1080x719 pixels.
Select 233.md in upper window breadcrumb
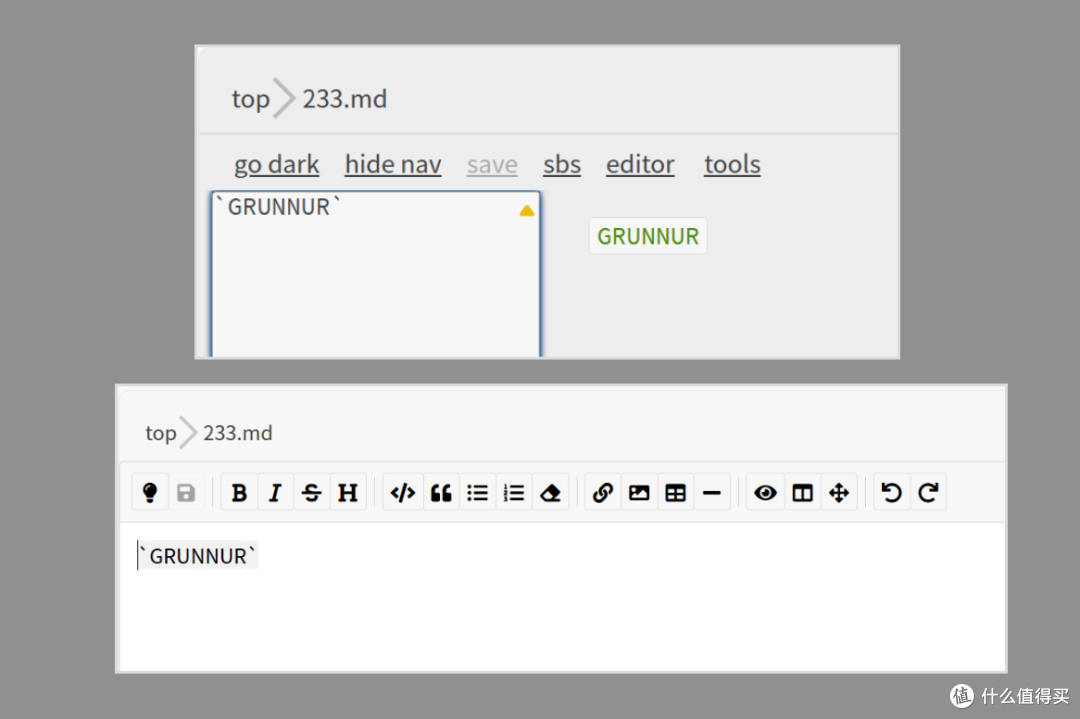point(344,99)
